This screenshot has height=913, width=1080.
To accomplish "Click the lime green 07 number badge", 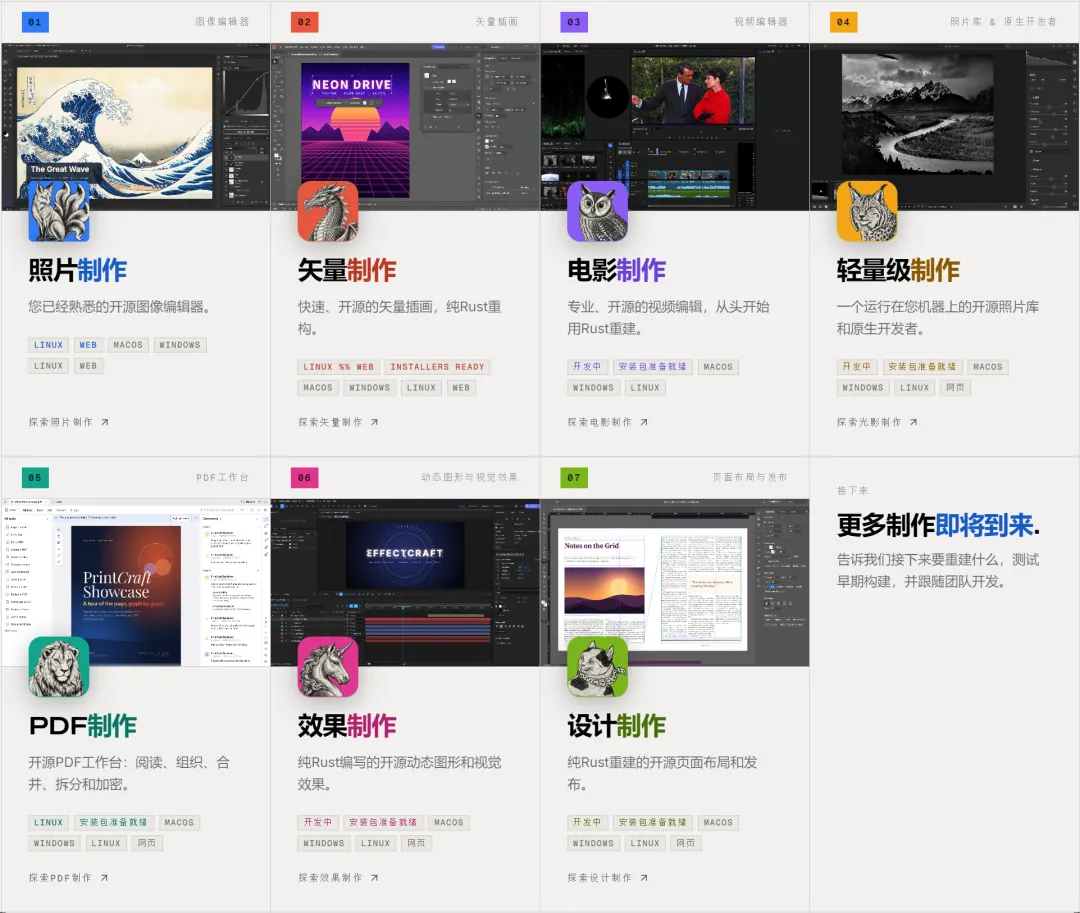I will click(574, 478).
